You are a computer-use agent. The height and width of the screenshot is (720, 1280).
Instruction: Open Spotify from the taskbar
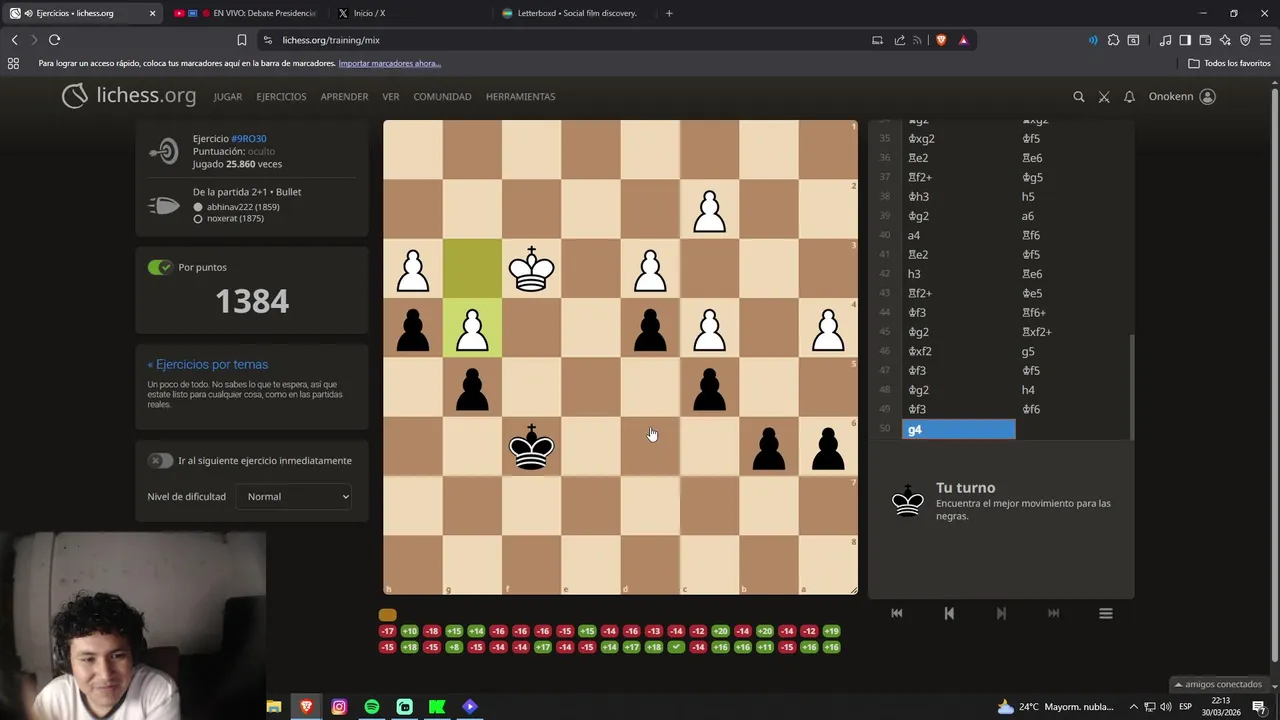(372, 707)
